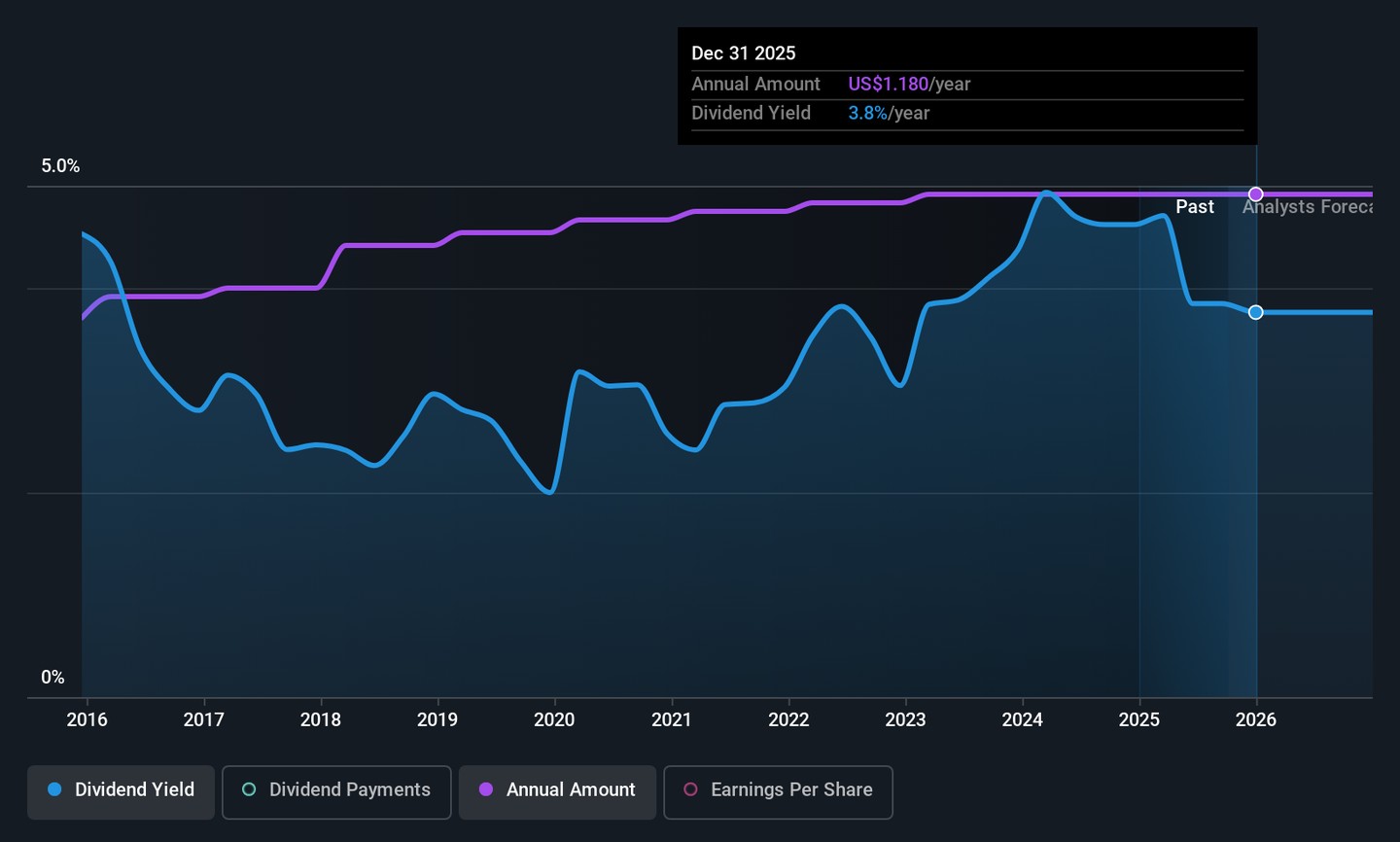Click the Past label on the chart
Image resolution: width=1400 pixels, height=842 pixels.
click(1194, 207)
